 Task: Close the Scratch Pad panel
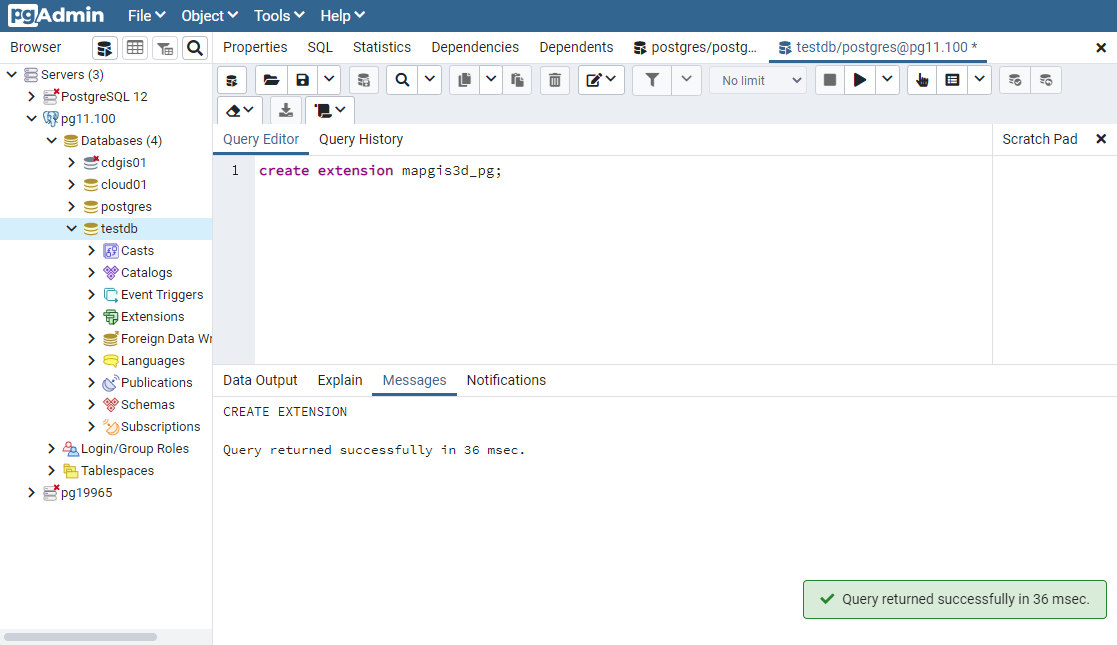click(x=1101, y=139)
